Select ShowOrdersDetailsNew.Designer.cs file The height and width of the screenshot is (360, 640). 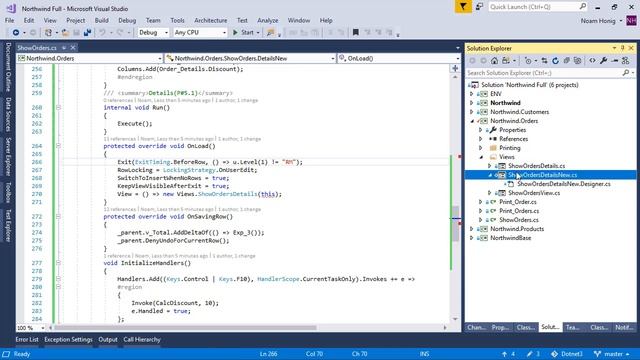pos(564,184)
